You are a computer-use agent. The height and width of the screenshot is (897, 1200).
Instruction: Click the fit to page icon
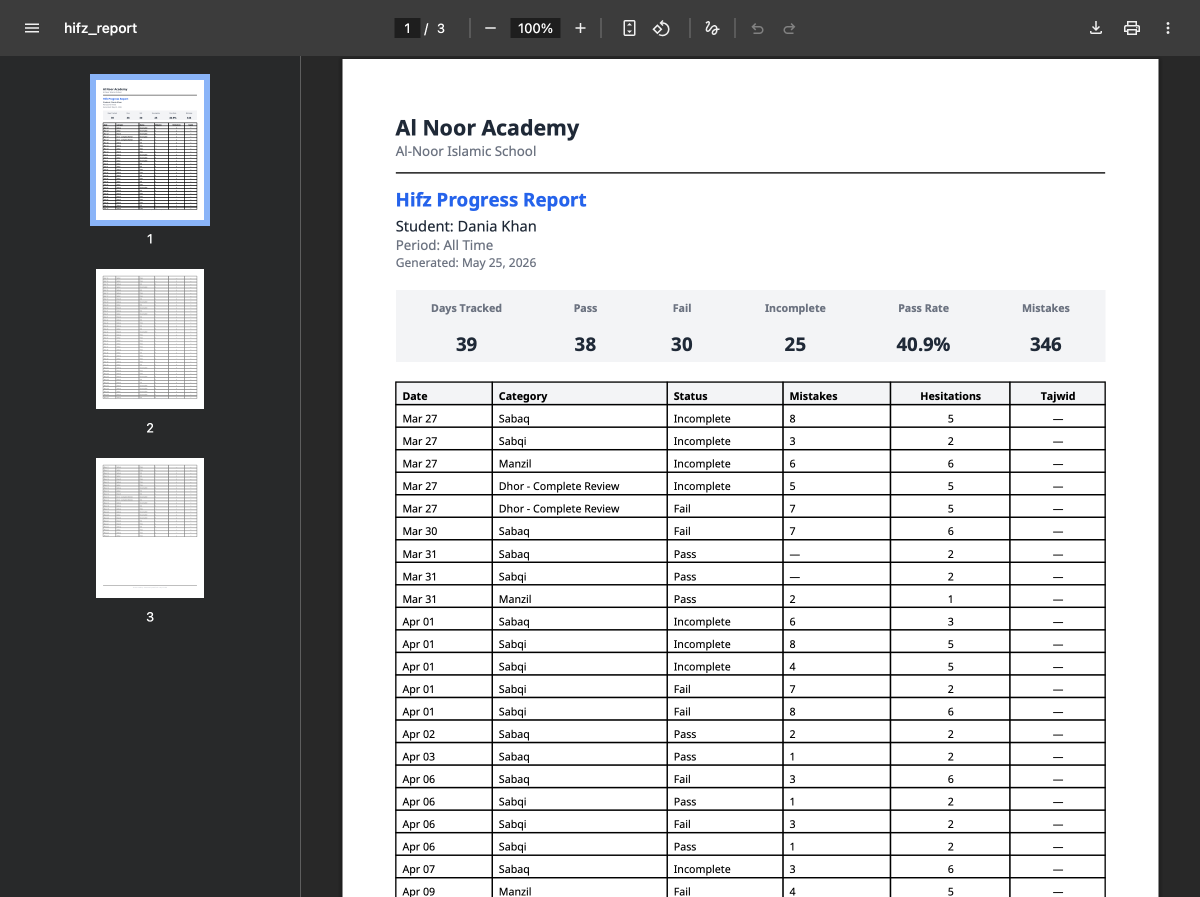pos(629,28)
